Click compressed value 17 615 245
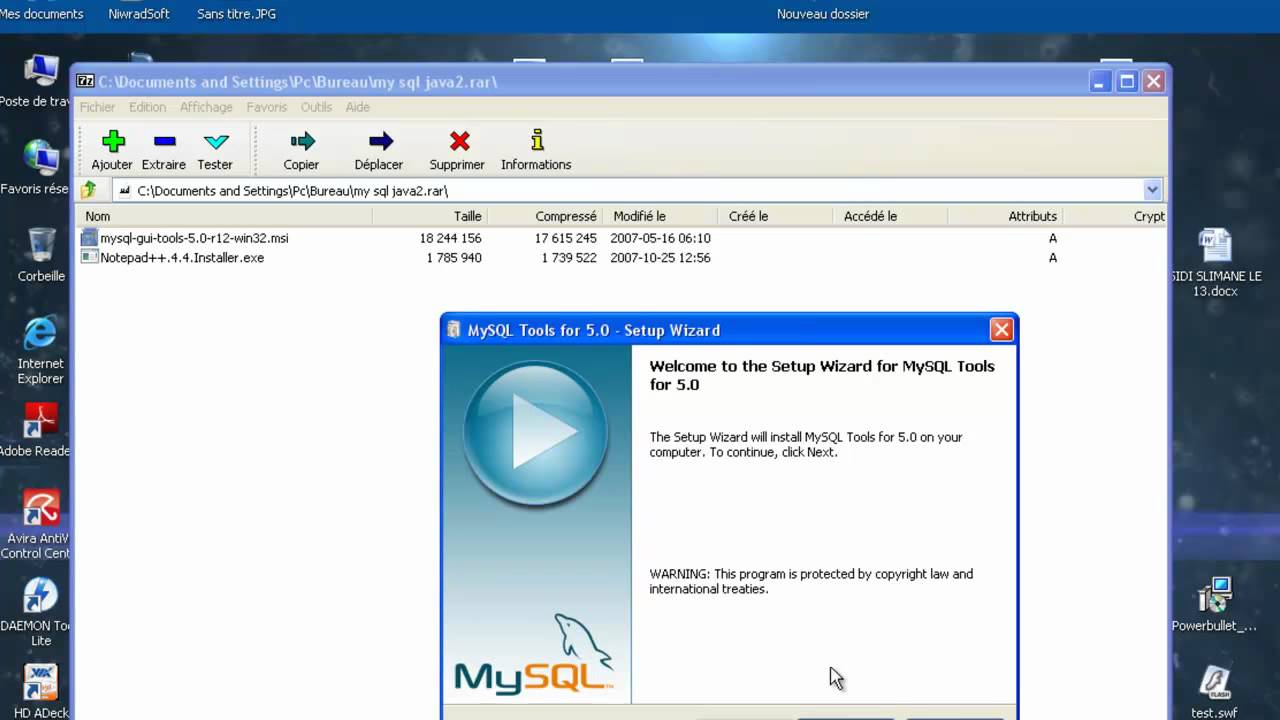1280x720 pixels. [x=566, y=238]
